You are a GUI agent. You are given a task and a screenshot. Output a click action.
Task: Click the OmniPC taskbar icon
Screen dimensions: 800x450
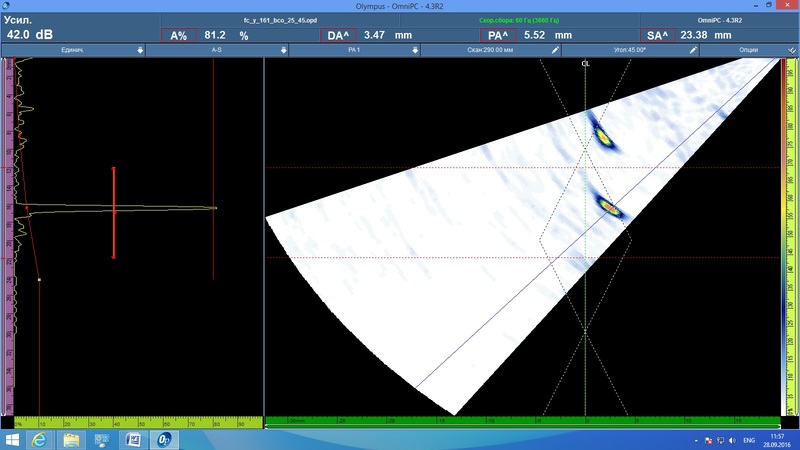pos(165,439)
